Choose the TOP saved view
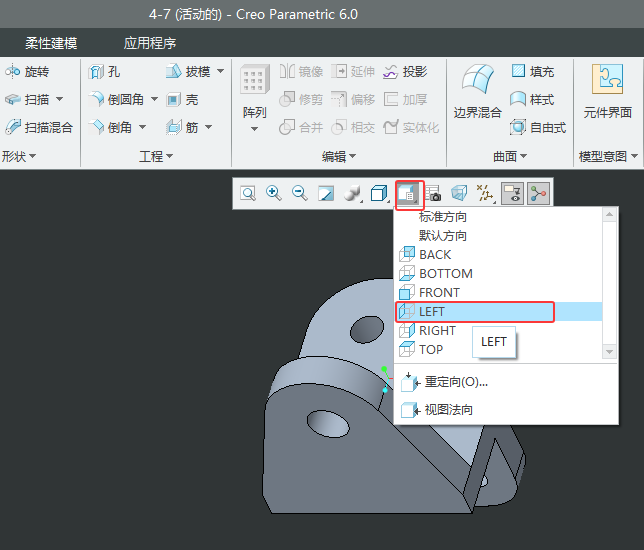 (x=498, y=350)
